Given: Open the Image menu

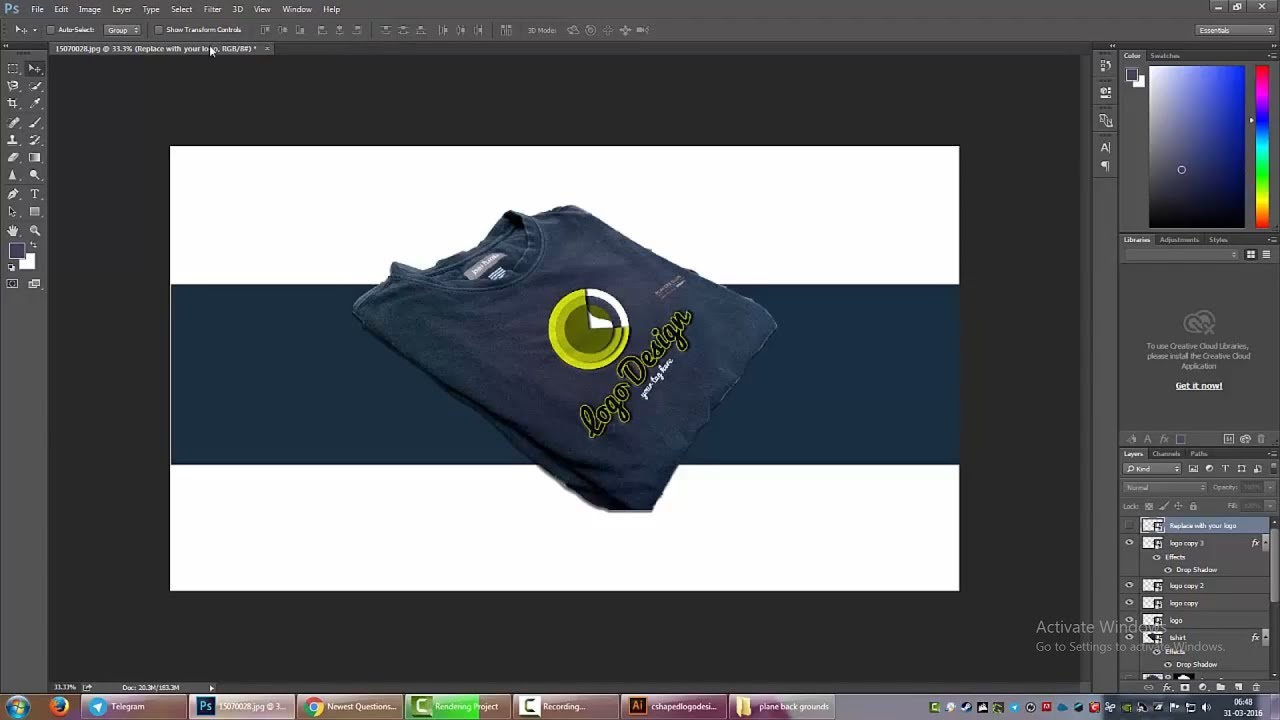Looking at the screenshot, I should click(x=90, y=9).
